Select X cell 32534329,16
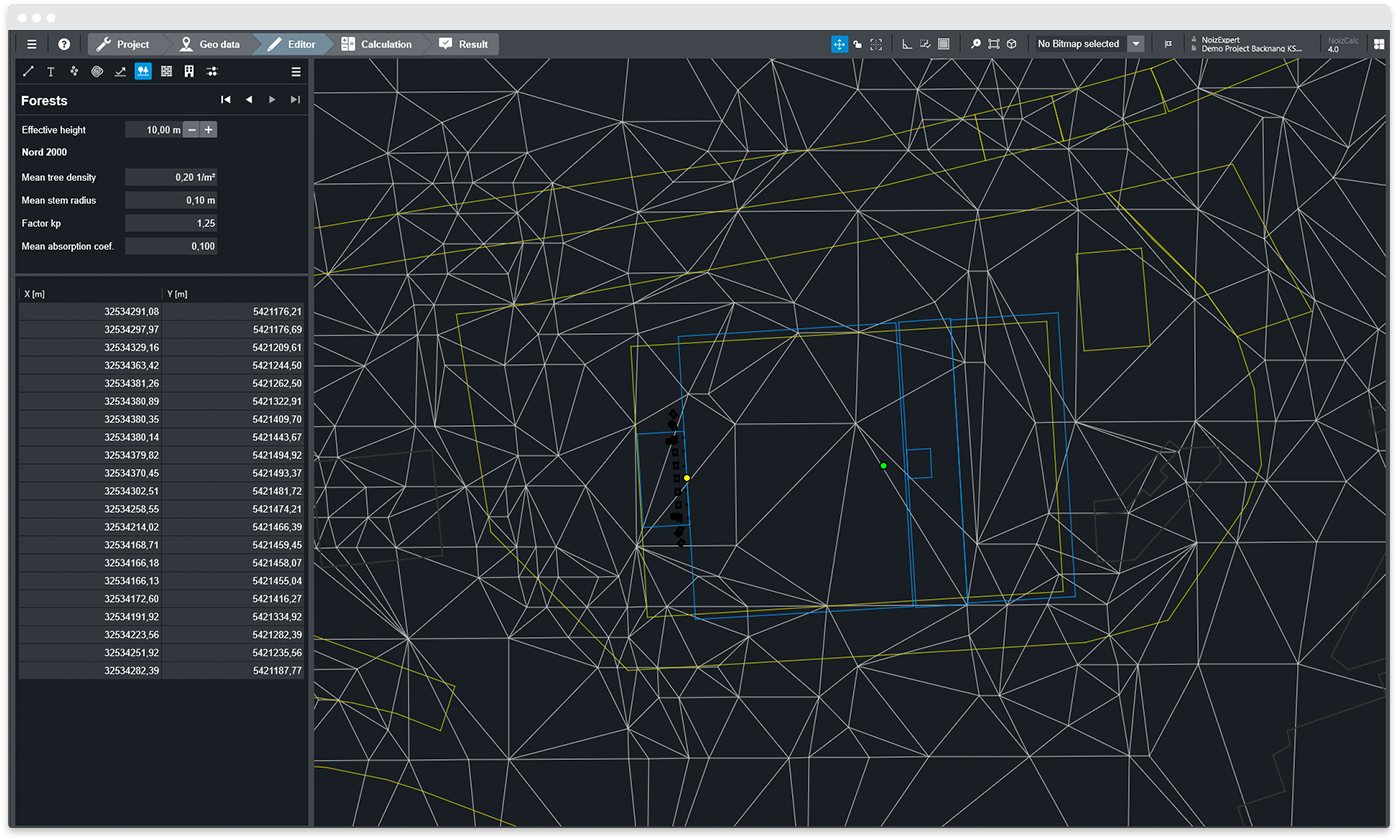 pos(91,348)
